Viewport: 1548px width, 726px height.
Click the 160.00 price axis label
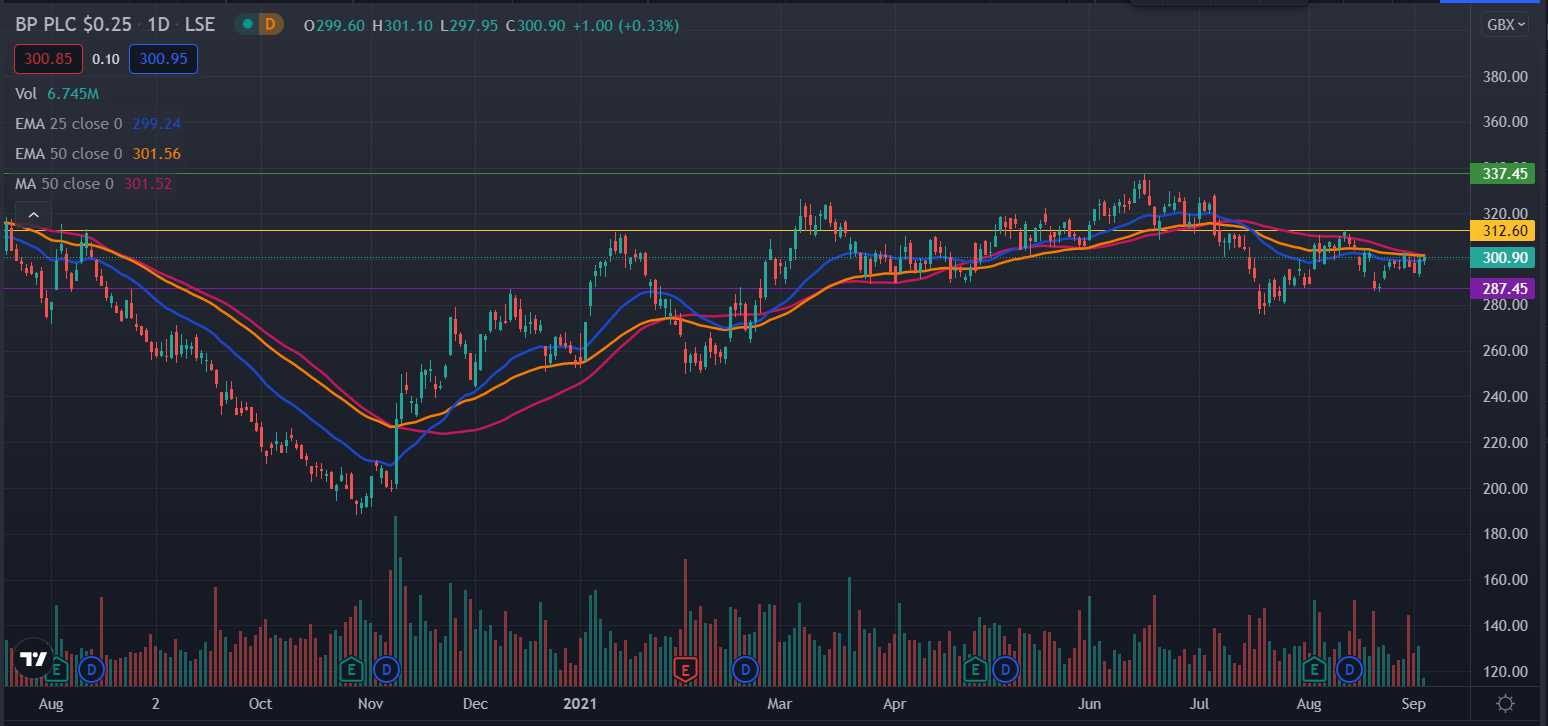(1506, 580)
